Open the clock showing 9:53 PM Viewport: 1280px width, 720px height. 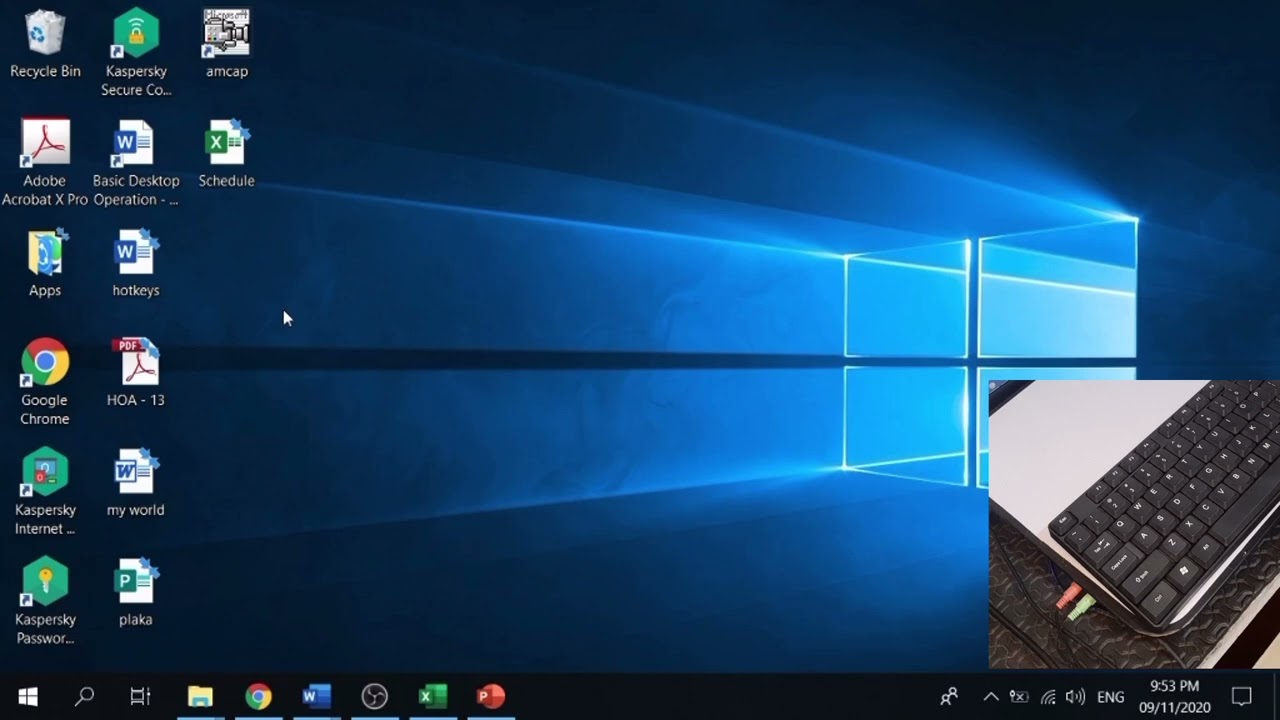tap(1174, 696)
